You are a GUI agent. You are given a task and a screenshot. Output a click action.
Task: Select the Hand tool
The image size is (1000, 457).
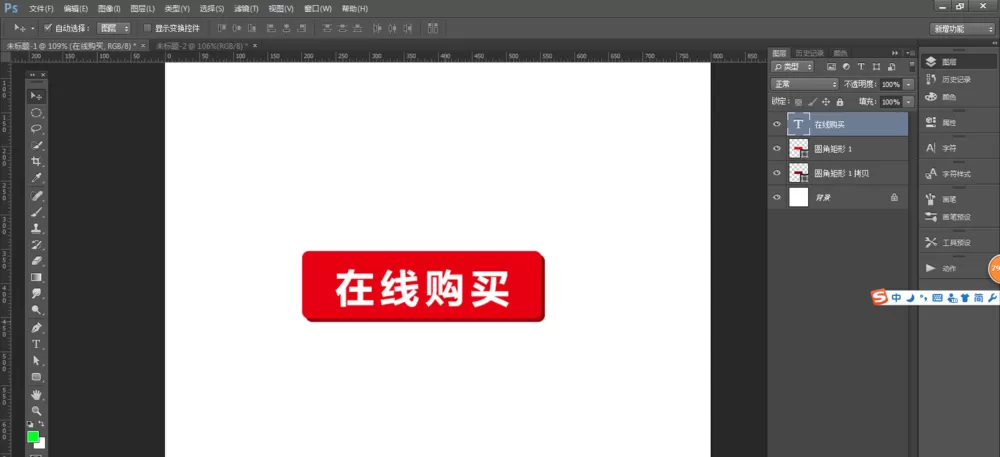pos(36,395)
